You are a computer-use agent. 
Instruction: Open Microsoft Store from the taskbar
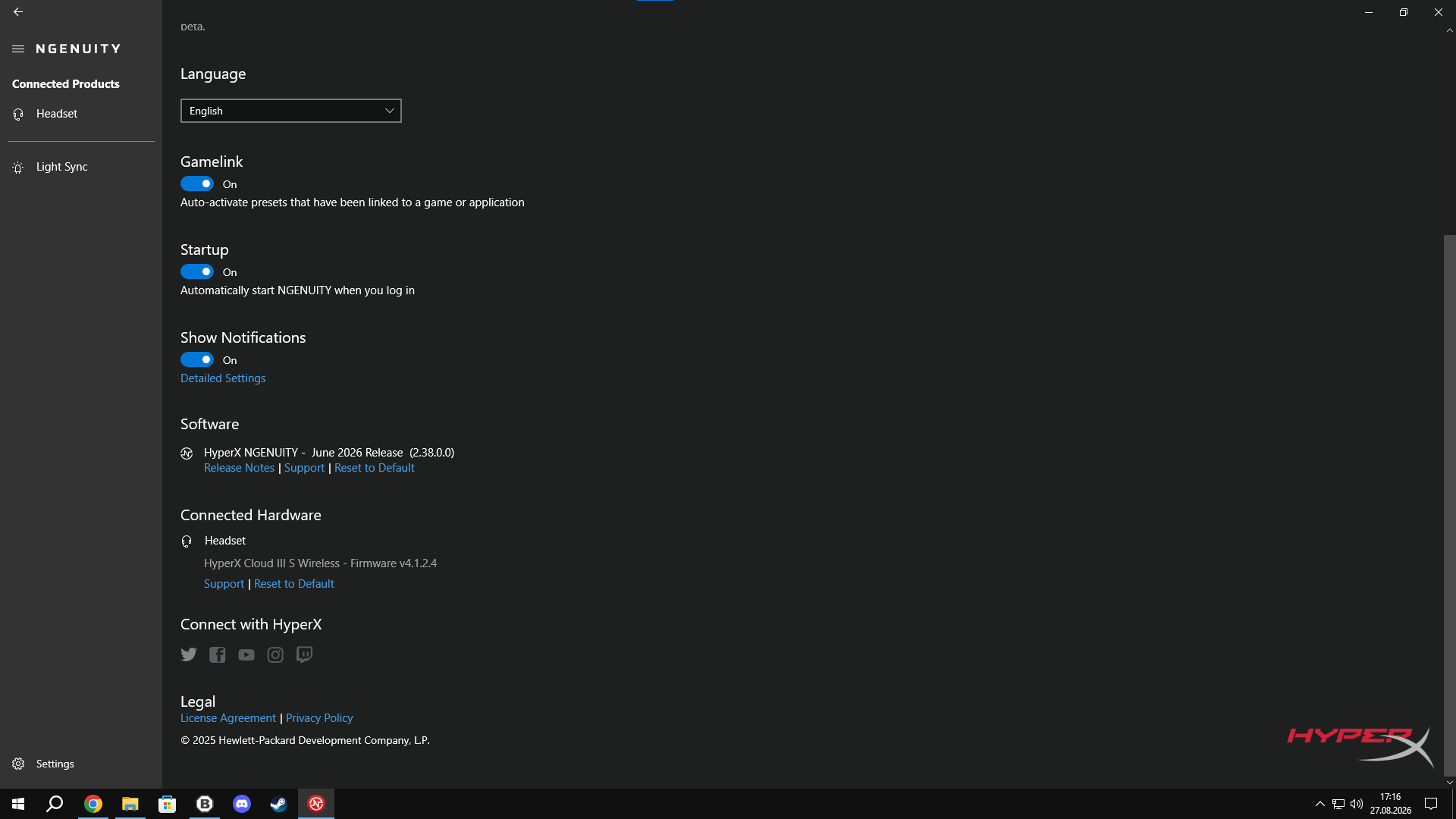pyautogui.click(x=167, y=804)
